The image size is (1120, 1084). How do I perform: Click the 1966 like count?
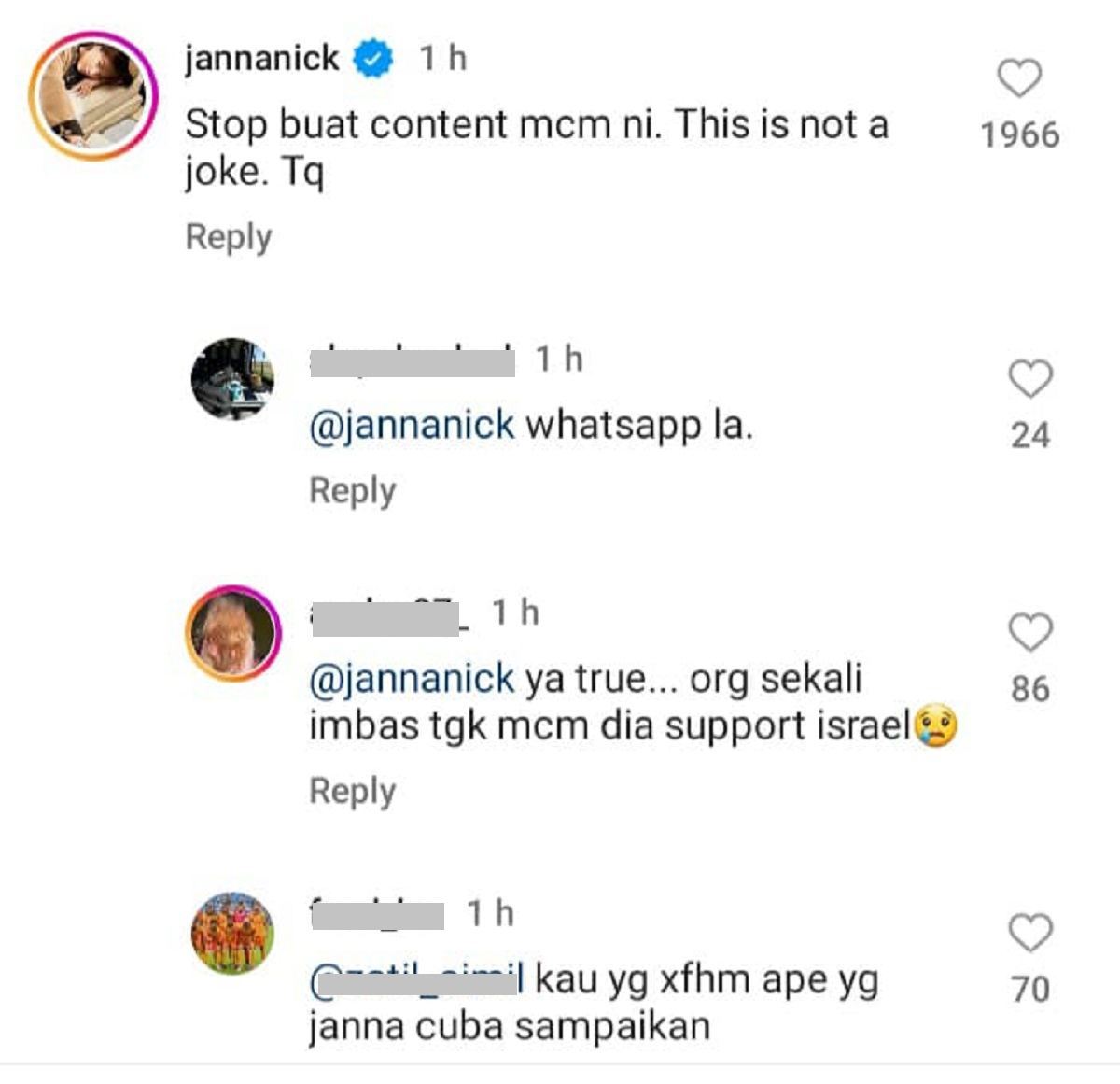[1018, 135]
